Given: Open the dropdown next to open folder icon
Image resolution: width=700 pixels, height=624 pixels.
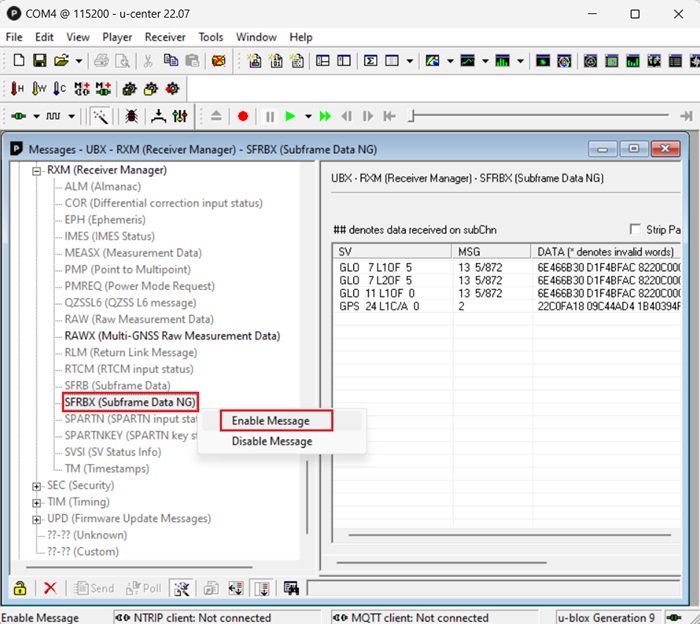Looking at the screenshot, I should click(79, 62).
